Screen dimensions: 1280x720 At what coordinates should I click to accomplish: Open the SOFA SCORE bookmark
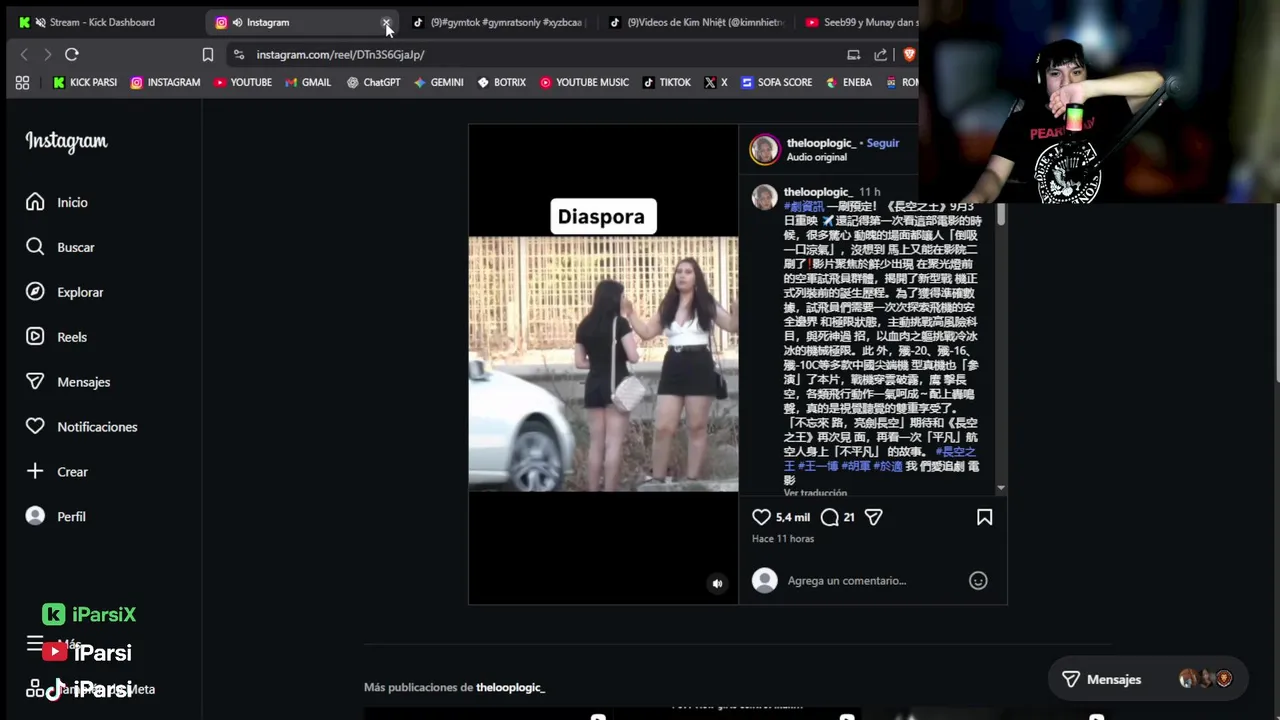[776, 82]
